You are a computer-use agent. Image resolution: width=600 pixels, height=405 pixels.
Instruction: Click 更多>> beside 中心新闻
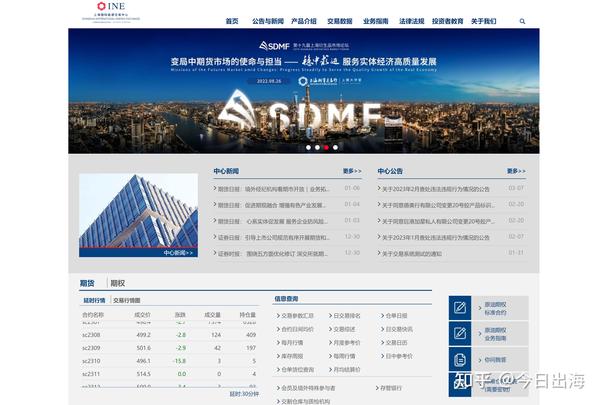352,171
